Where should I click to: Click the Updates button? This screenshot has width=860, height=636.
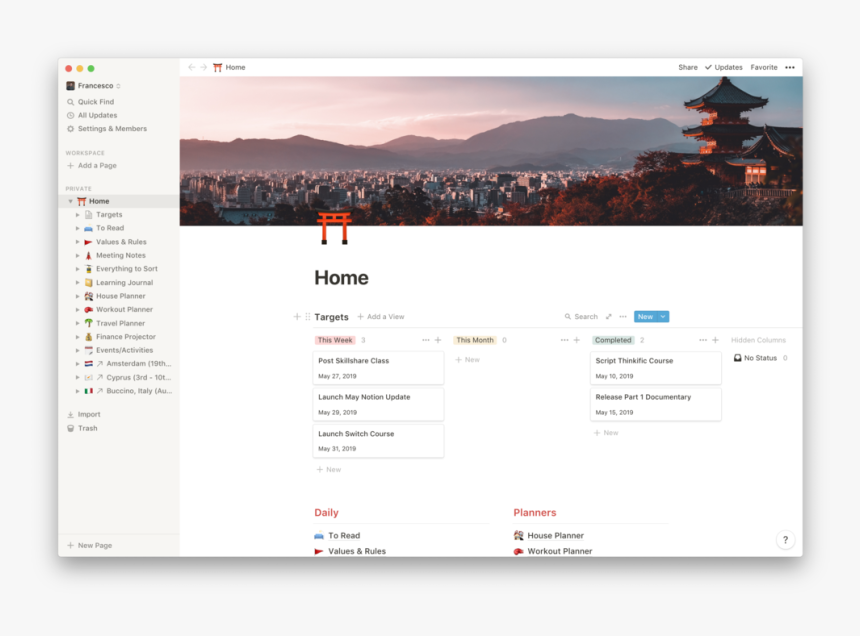723,67
